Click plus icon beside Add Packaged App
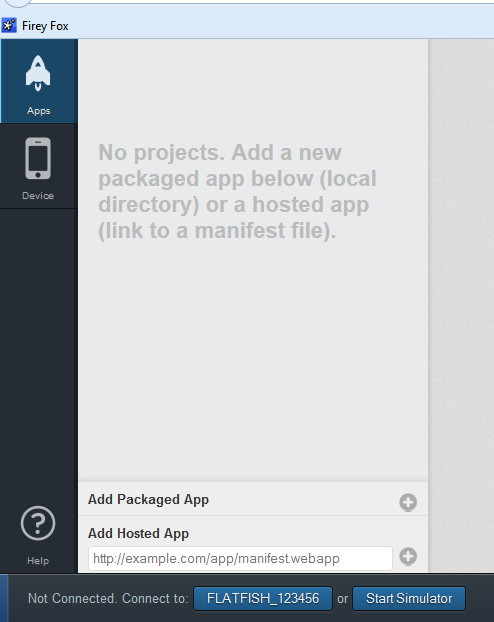The image size is (494, 622). [x=408, y=502]
